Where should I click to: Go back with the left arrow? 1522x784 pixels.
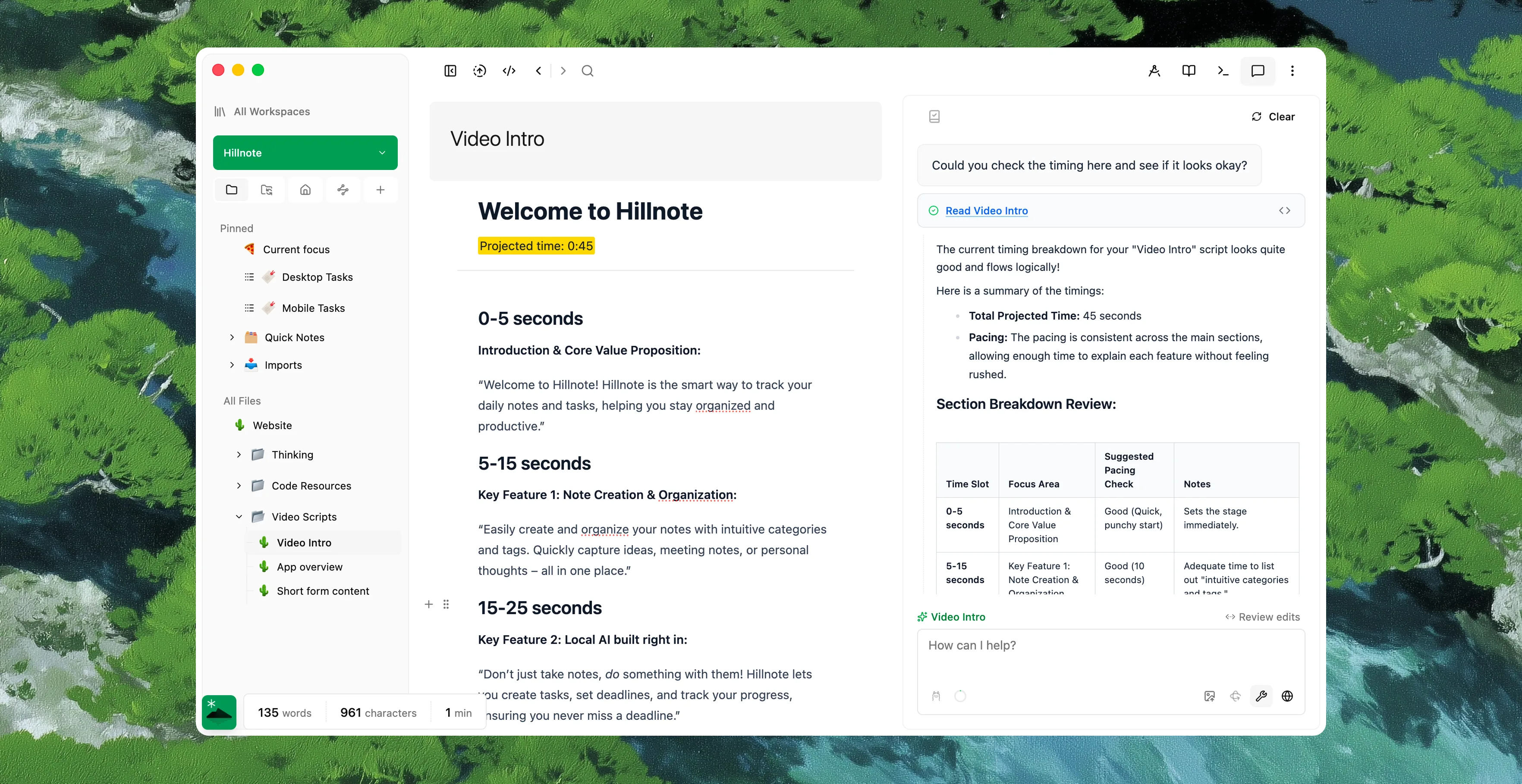point(538,71)
